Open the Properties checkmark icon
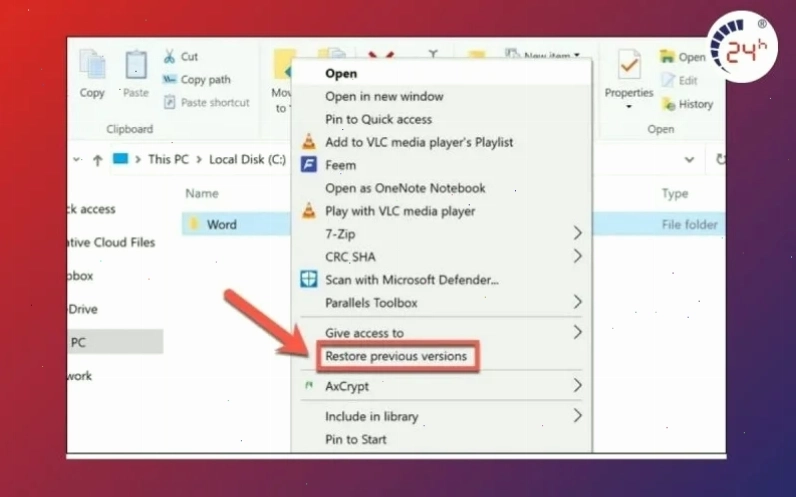 click(x=629, y=65)
